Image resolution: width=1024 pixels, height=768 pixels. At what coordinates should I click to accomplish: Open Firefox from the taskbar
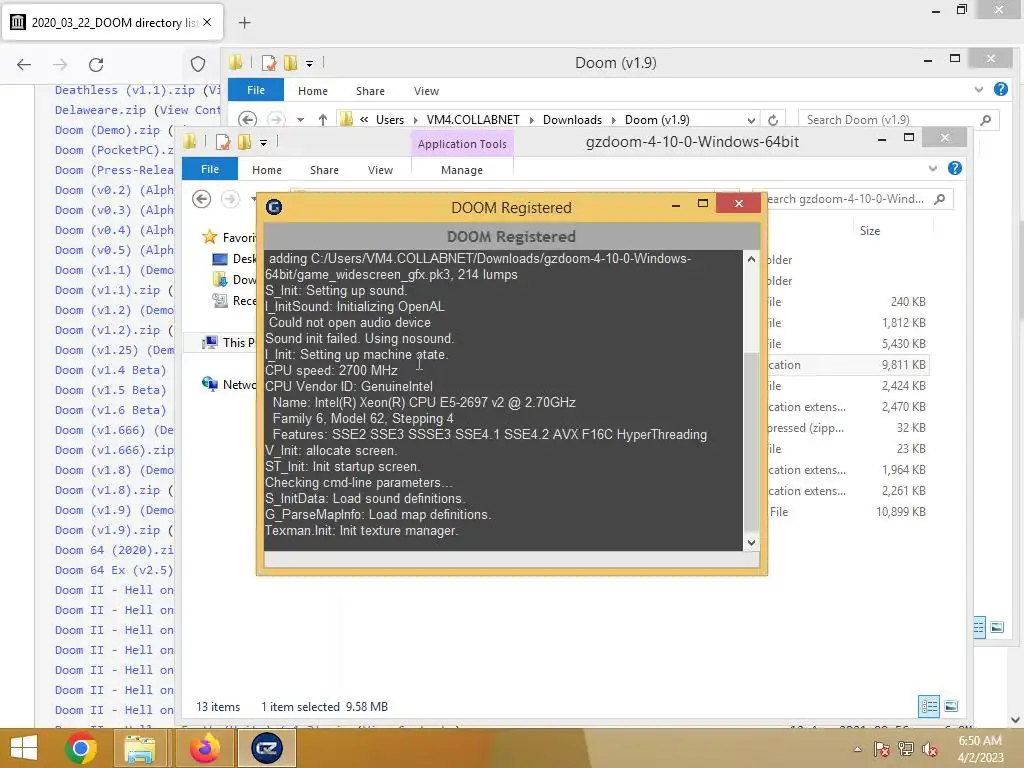tap(204, 748)
